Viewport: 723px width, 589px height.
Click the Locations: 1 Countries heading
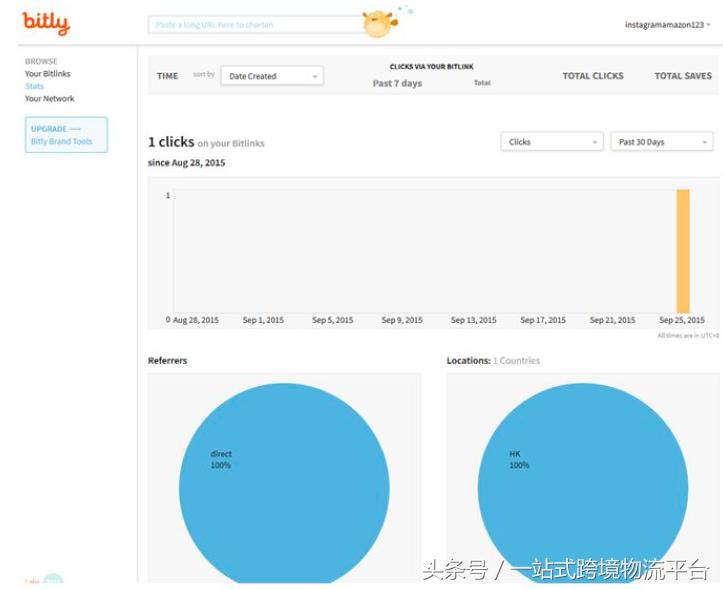493,361
